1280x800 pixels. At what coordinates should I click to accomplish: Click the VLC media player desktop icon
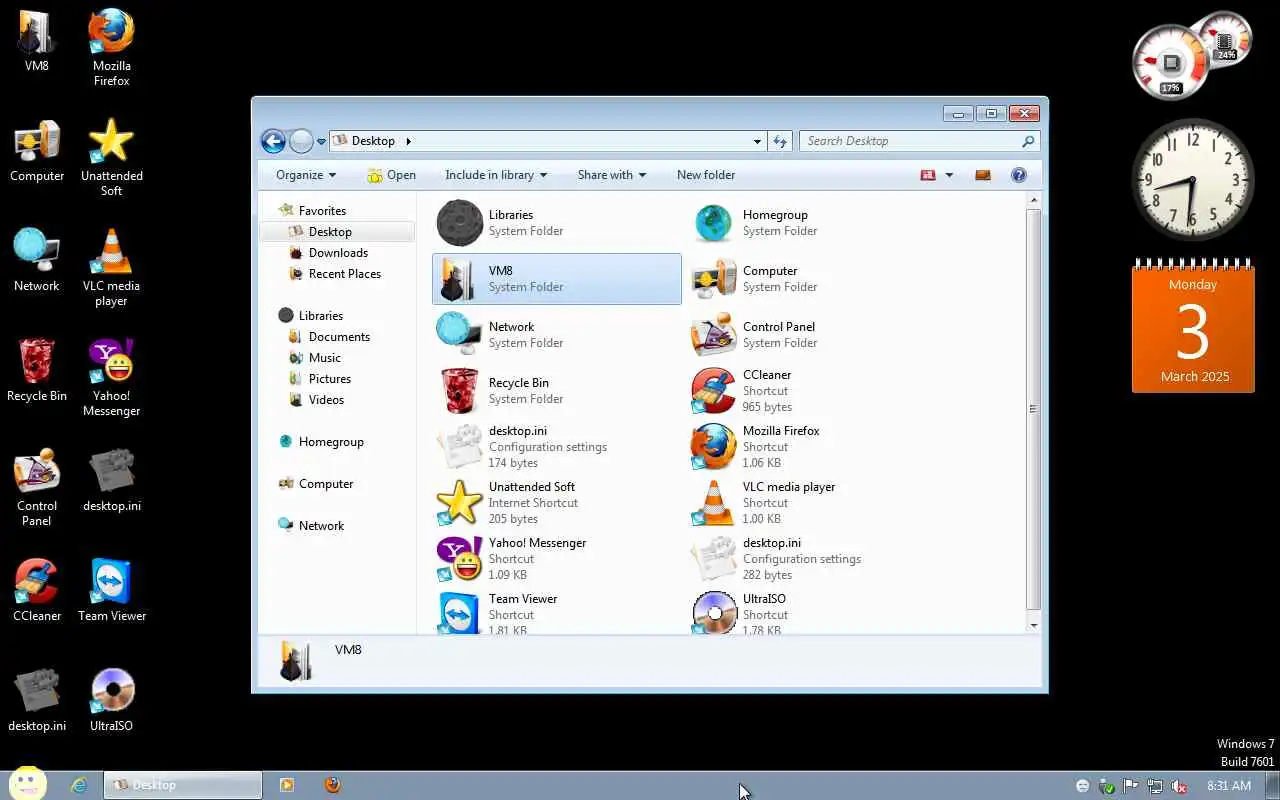point(111,266)
